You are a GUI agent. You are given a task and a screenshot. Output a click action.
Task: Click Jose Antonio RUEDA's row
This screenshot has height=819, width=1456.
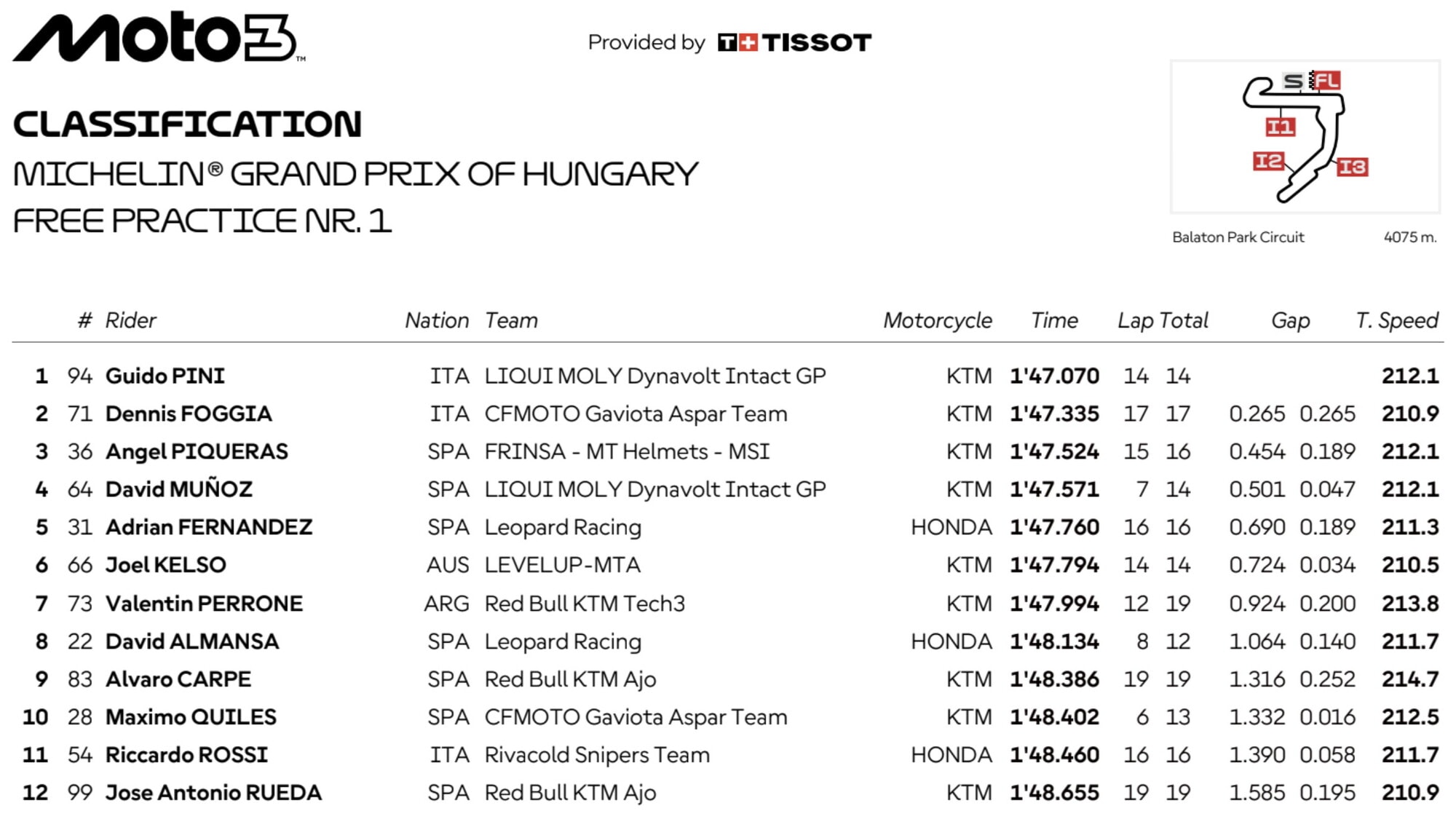coord(728,793)
